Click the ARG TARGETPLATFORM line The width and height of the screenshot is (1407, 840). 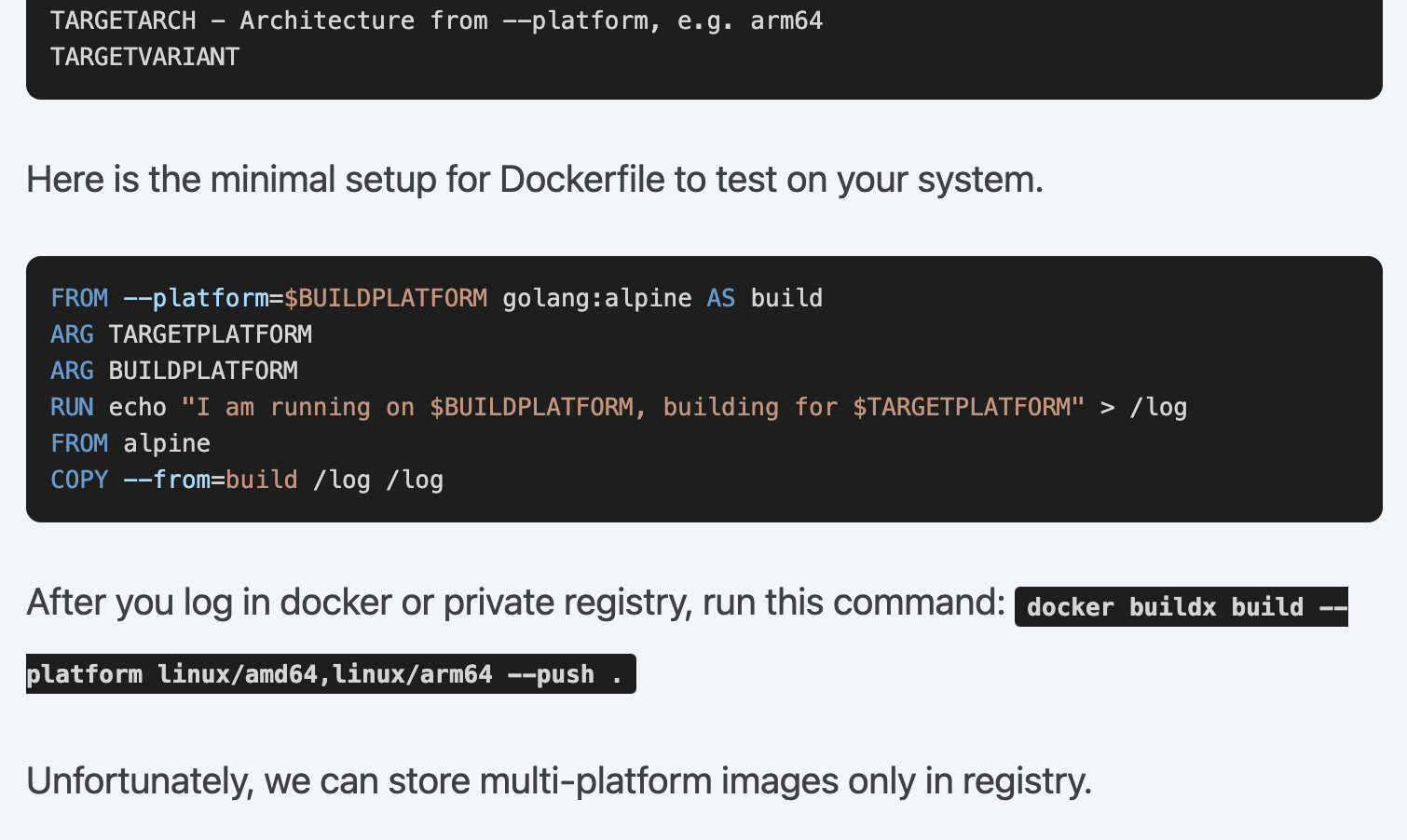181,334
